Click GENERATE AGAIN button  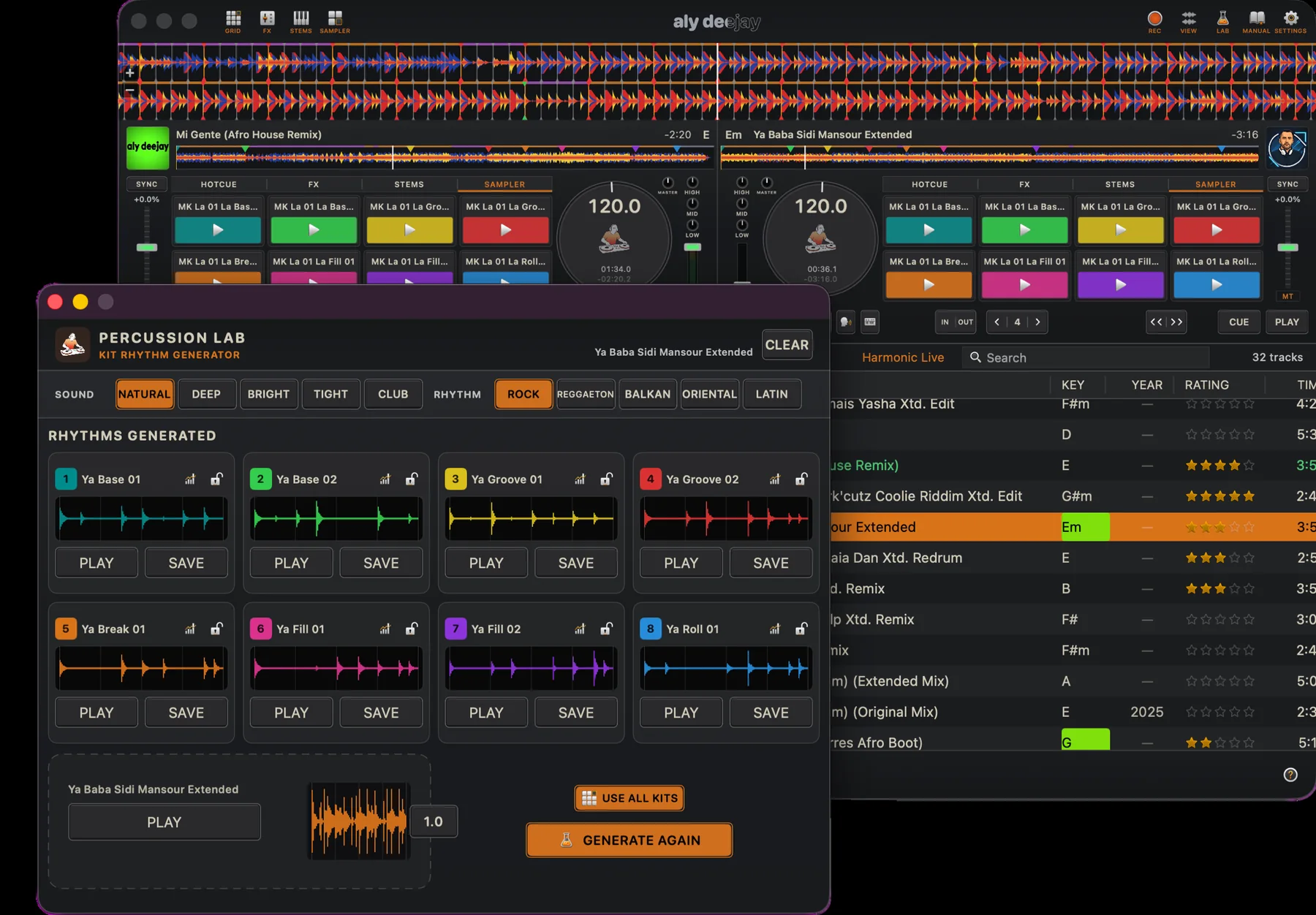pyautogui.click(x=629, y=840)
